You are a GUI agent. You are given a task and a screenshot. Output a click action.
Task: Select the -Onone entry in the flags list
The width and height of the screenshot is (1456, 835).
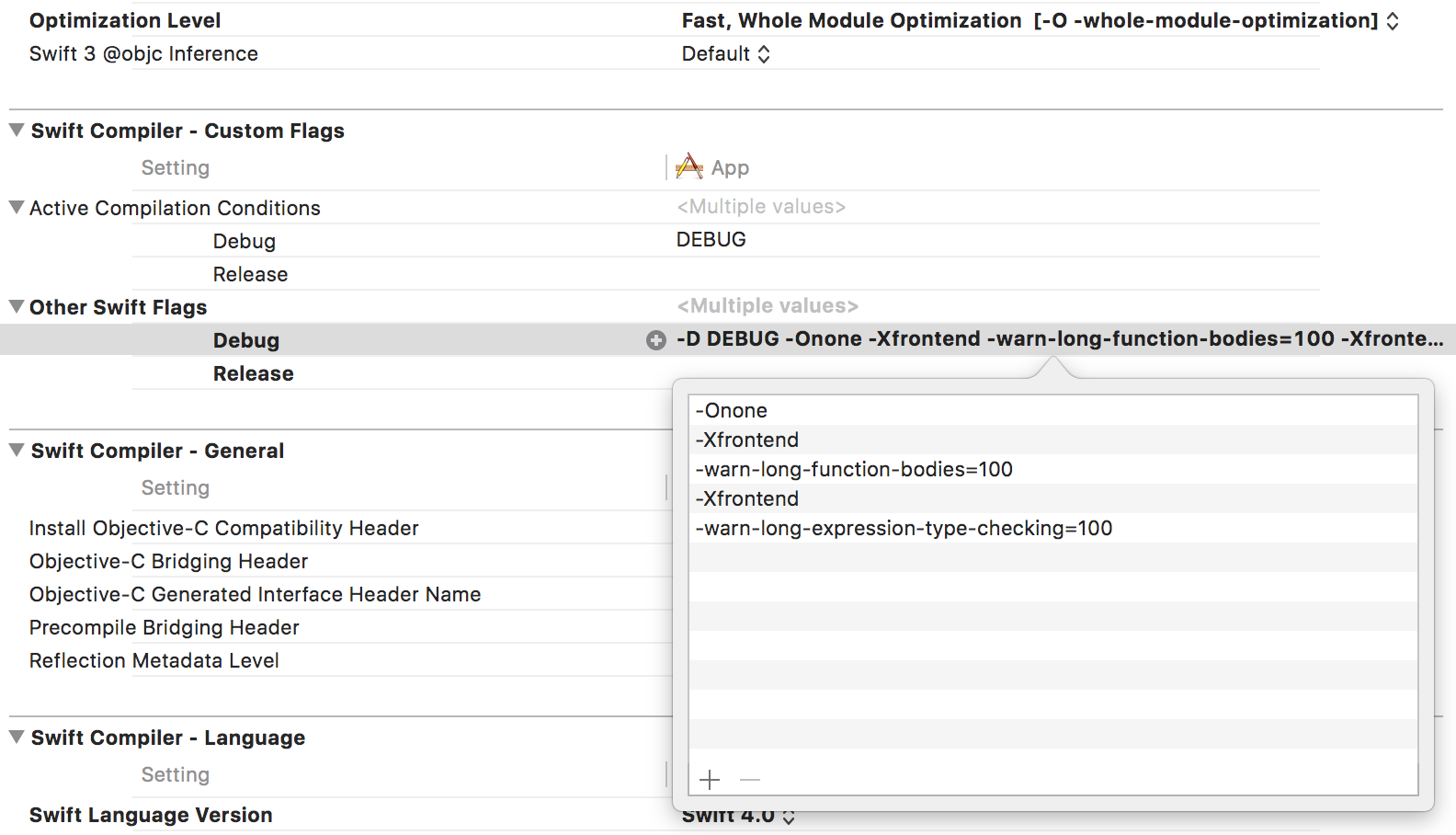tap(1053, 410)
